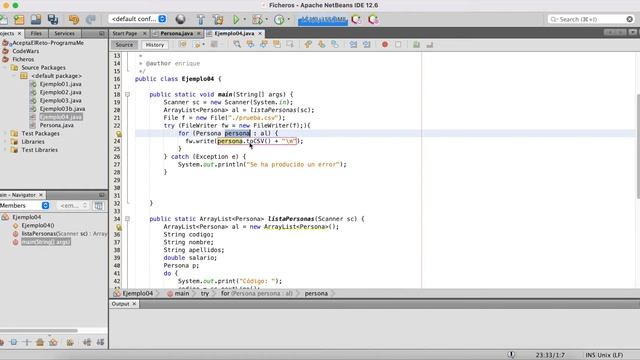This screenshot has width=640, height=360.
Task: Select the CodeWars project
Action: click(26, 51)
